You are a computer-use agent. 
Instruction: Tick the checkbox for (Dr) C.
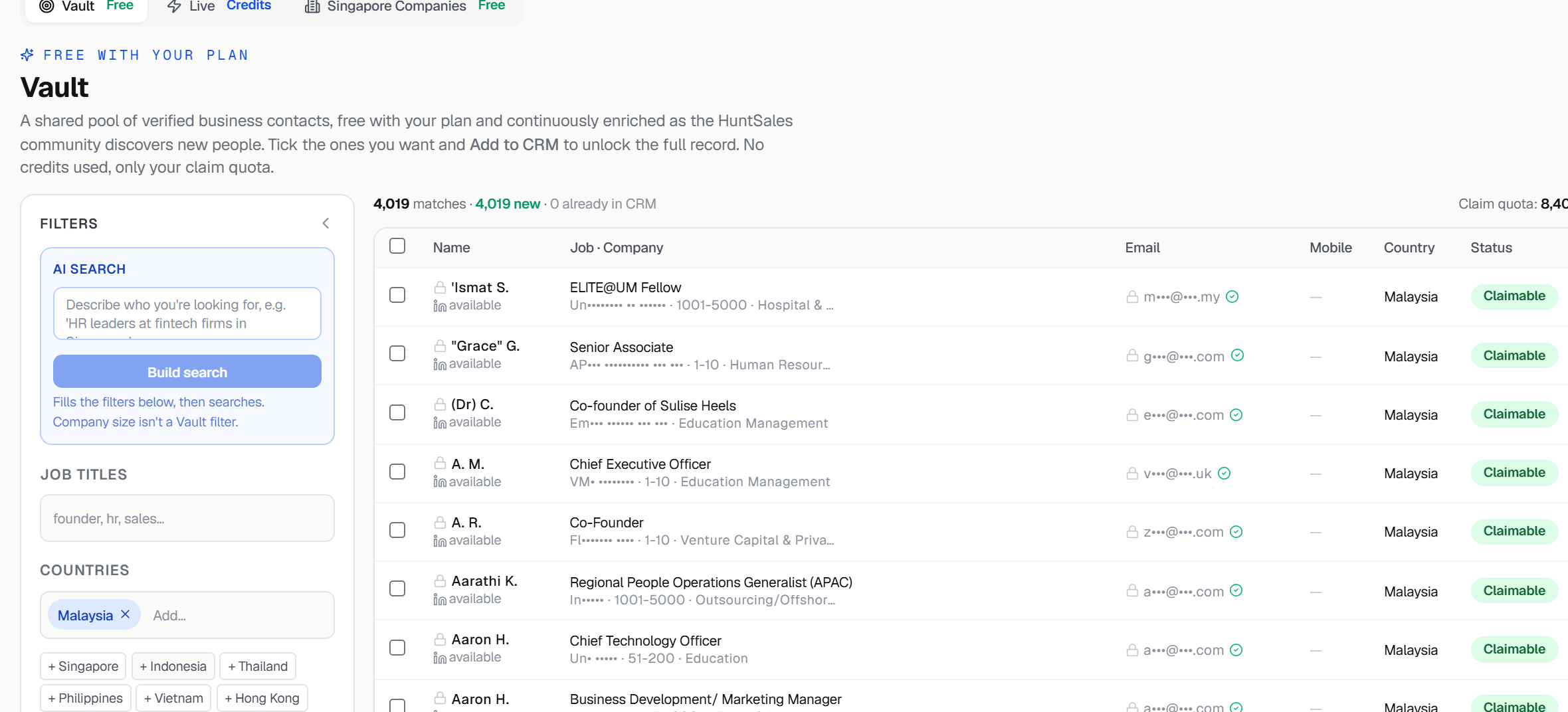coord(397,412)
